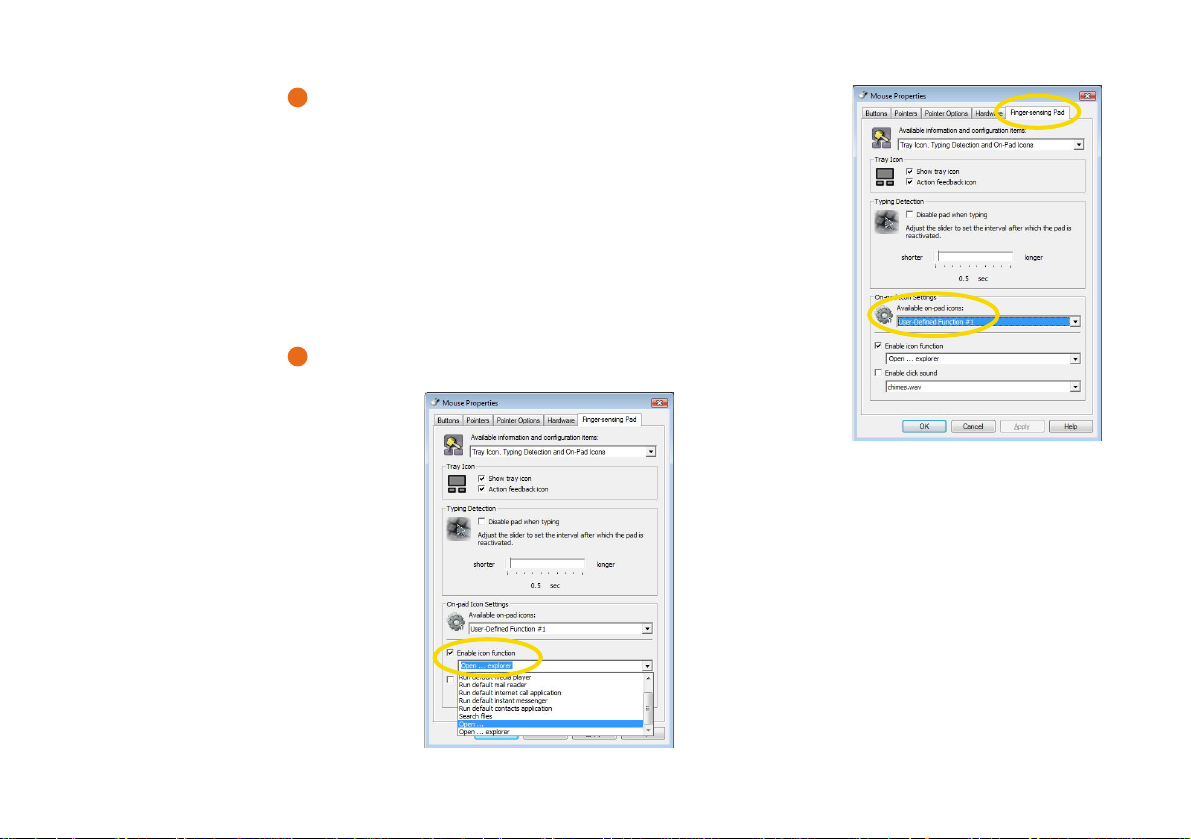Open the configuration items combo in the open-list dialog

[563, 452]
